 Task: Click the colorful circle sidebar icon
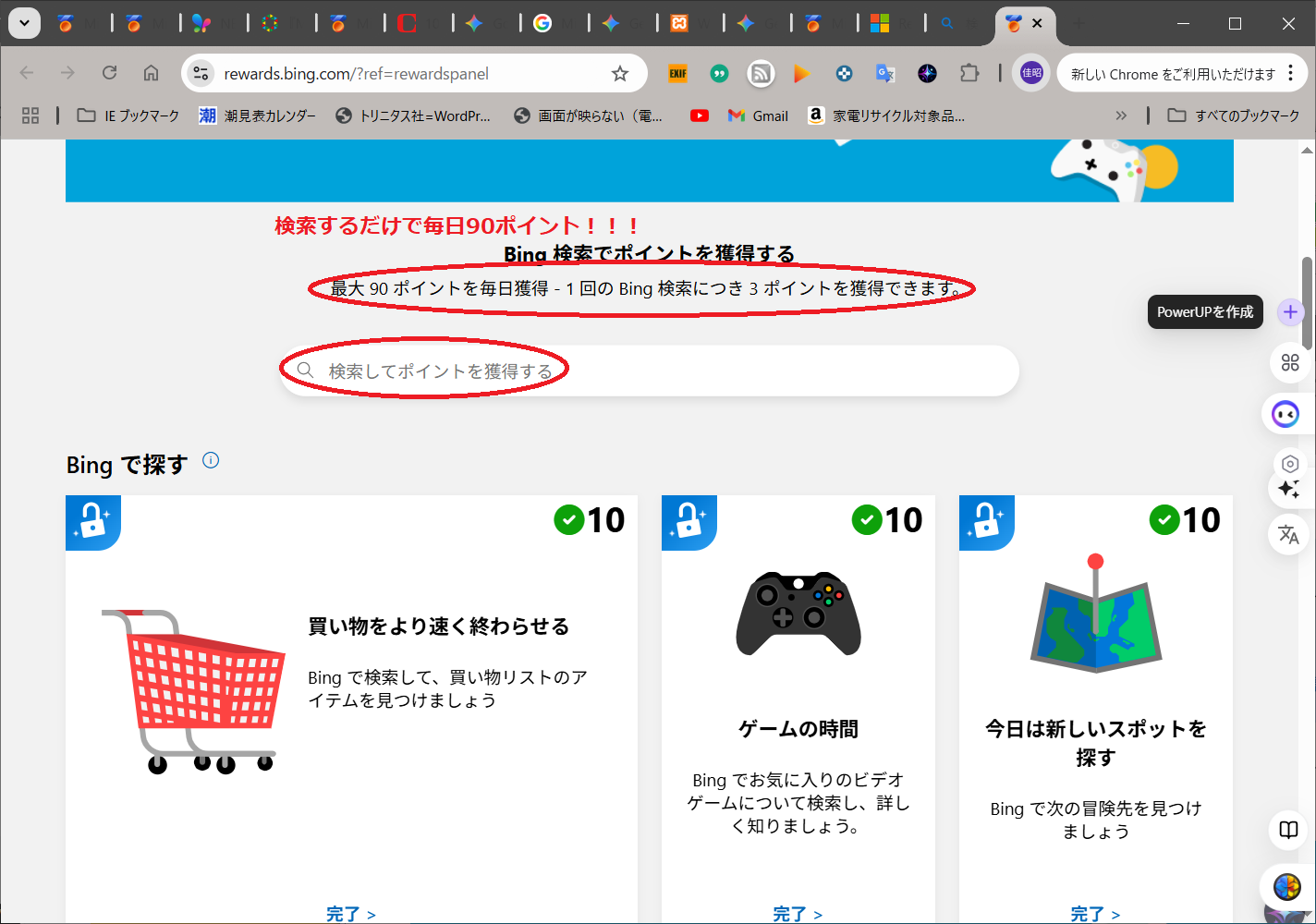[x=1286, y=887]
